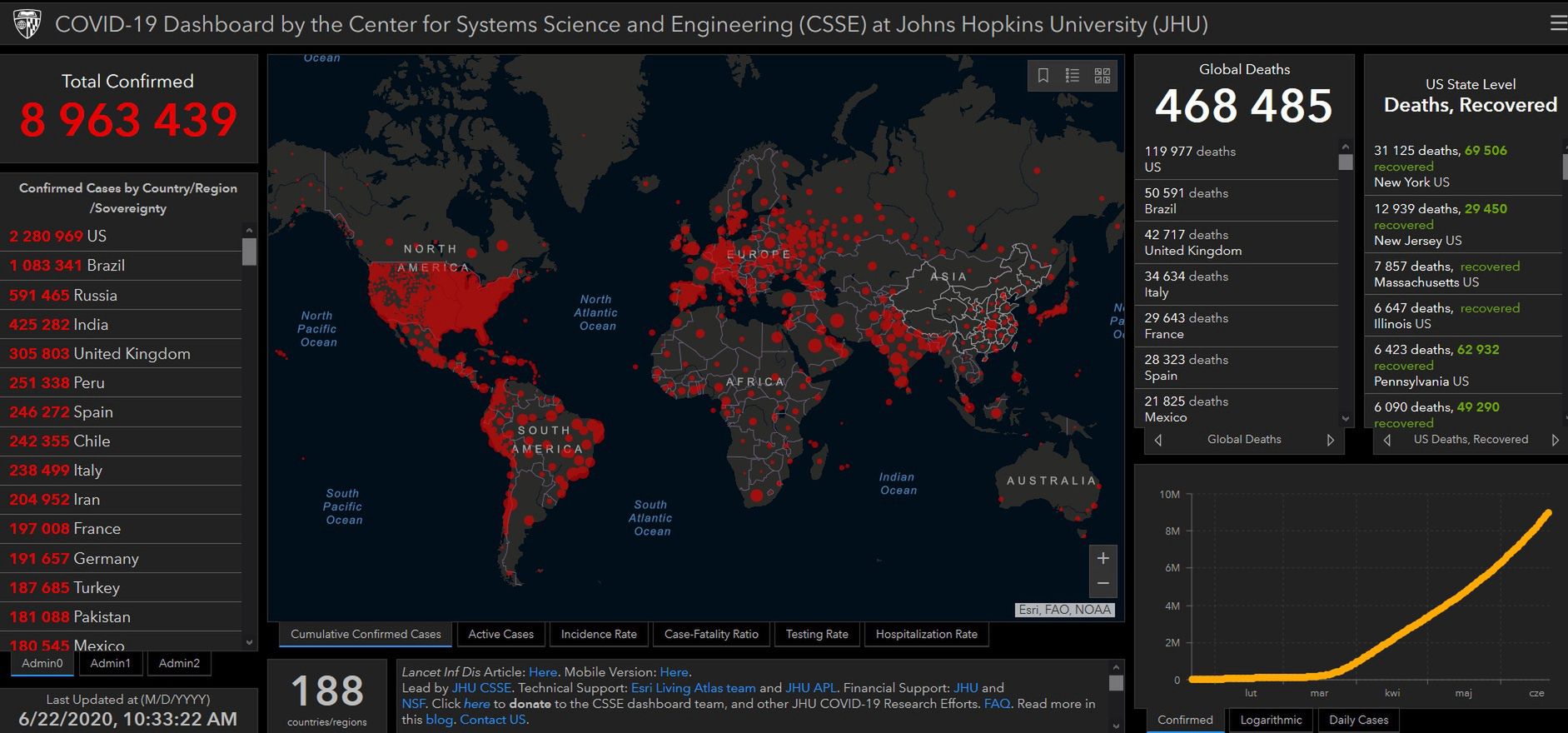Click '119 977 deaths US' entry

tap(1237, 159)
